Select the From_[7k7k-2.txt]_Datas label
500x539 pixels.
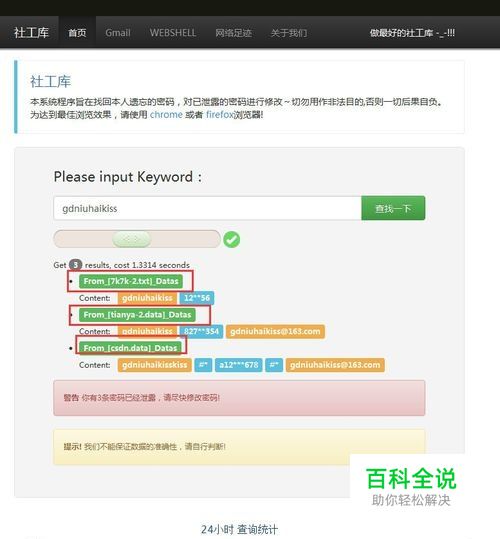(131, 281)
